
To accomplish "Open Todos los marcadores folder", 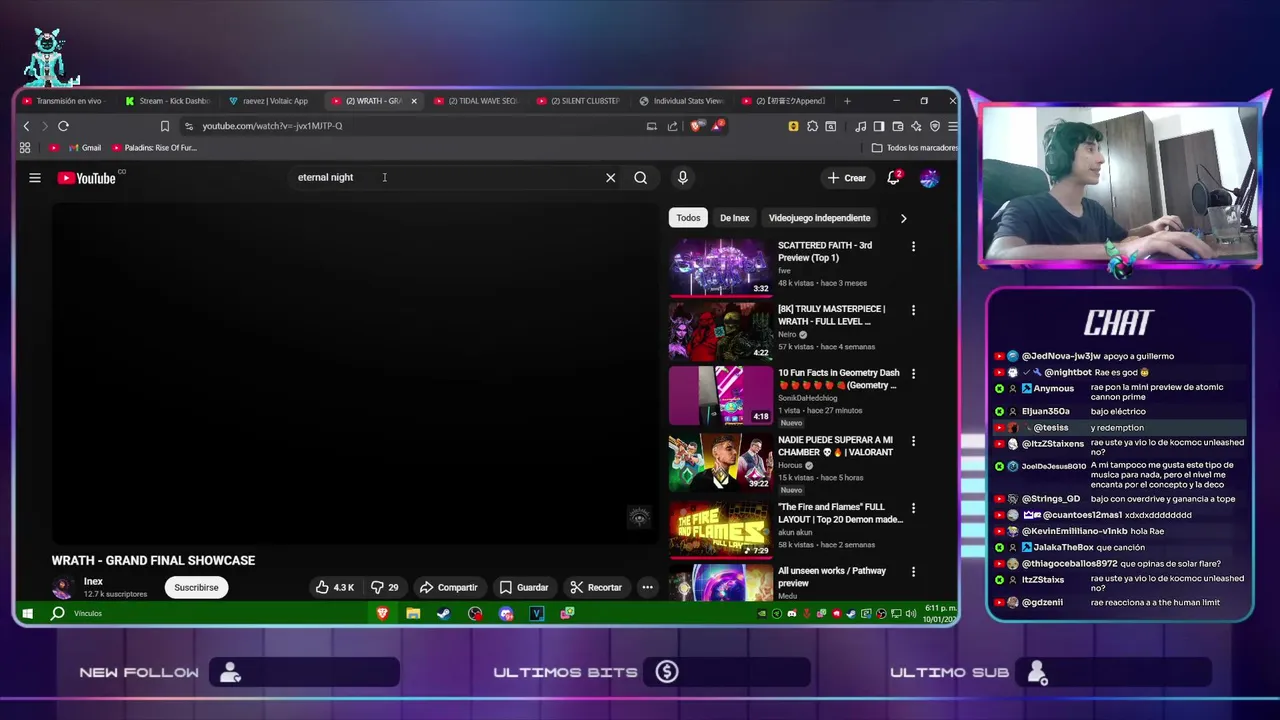I will click(x=915, y=148).
